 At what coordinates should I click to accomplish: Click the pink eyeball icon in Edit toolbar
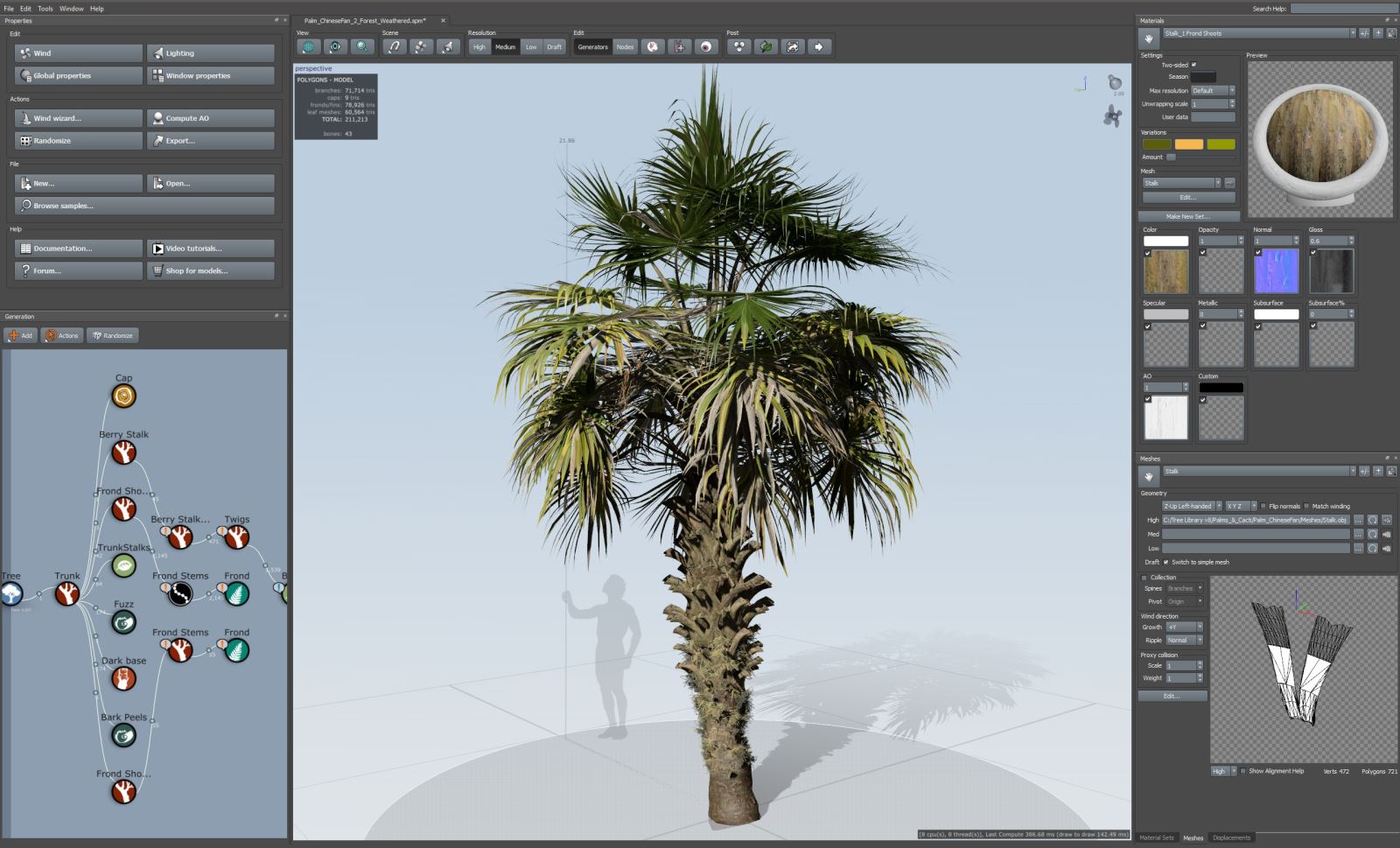point(706,47)
